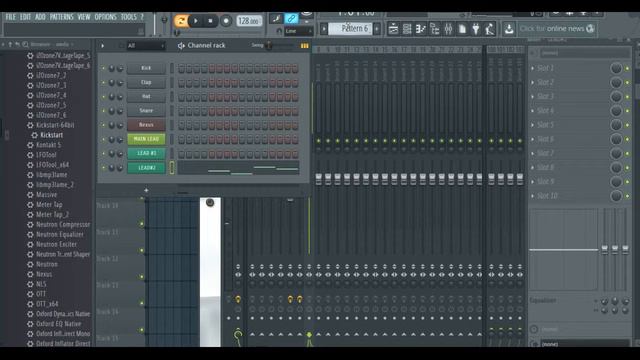640x360 pixels.
Task: Open the PATTERNS menu
Action: point(61,17)
